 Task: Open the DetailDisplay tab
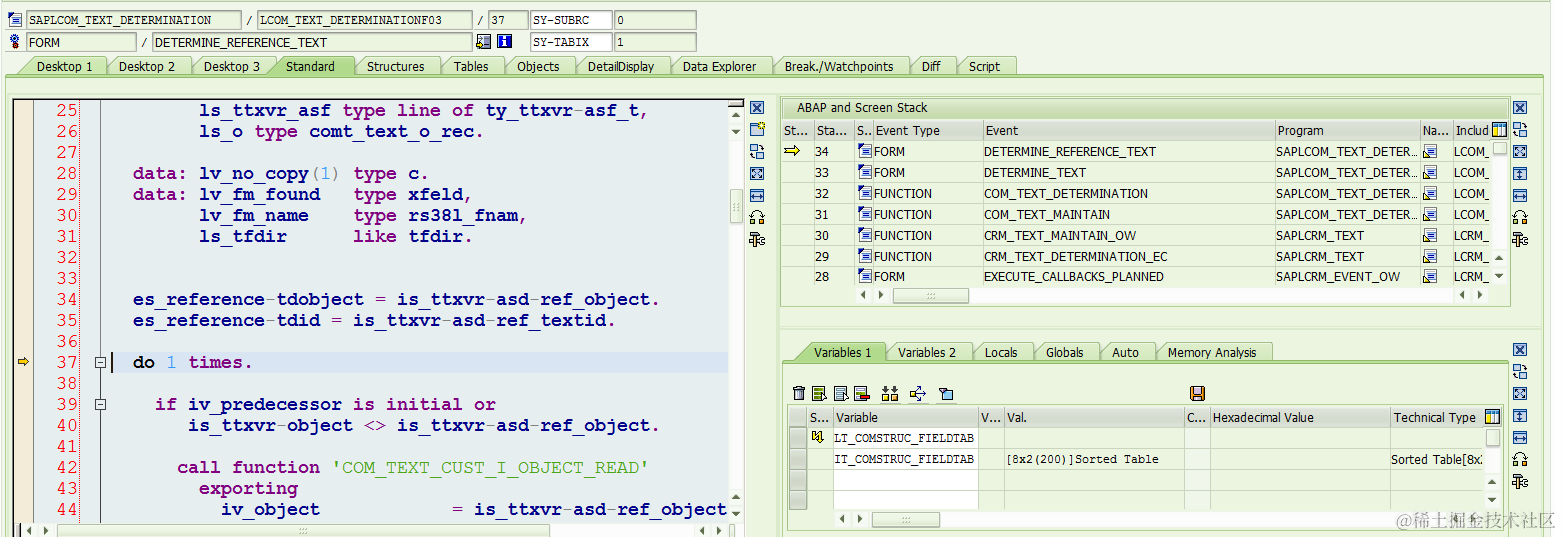coord(620,67)
